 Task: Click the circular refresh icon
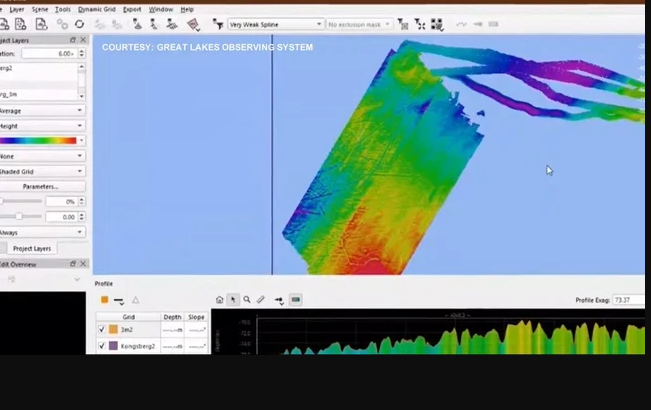pos(79,24)
